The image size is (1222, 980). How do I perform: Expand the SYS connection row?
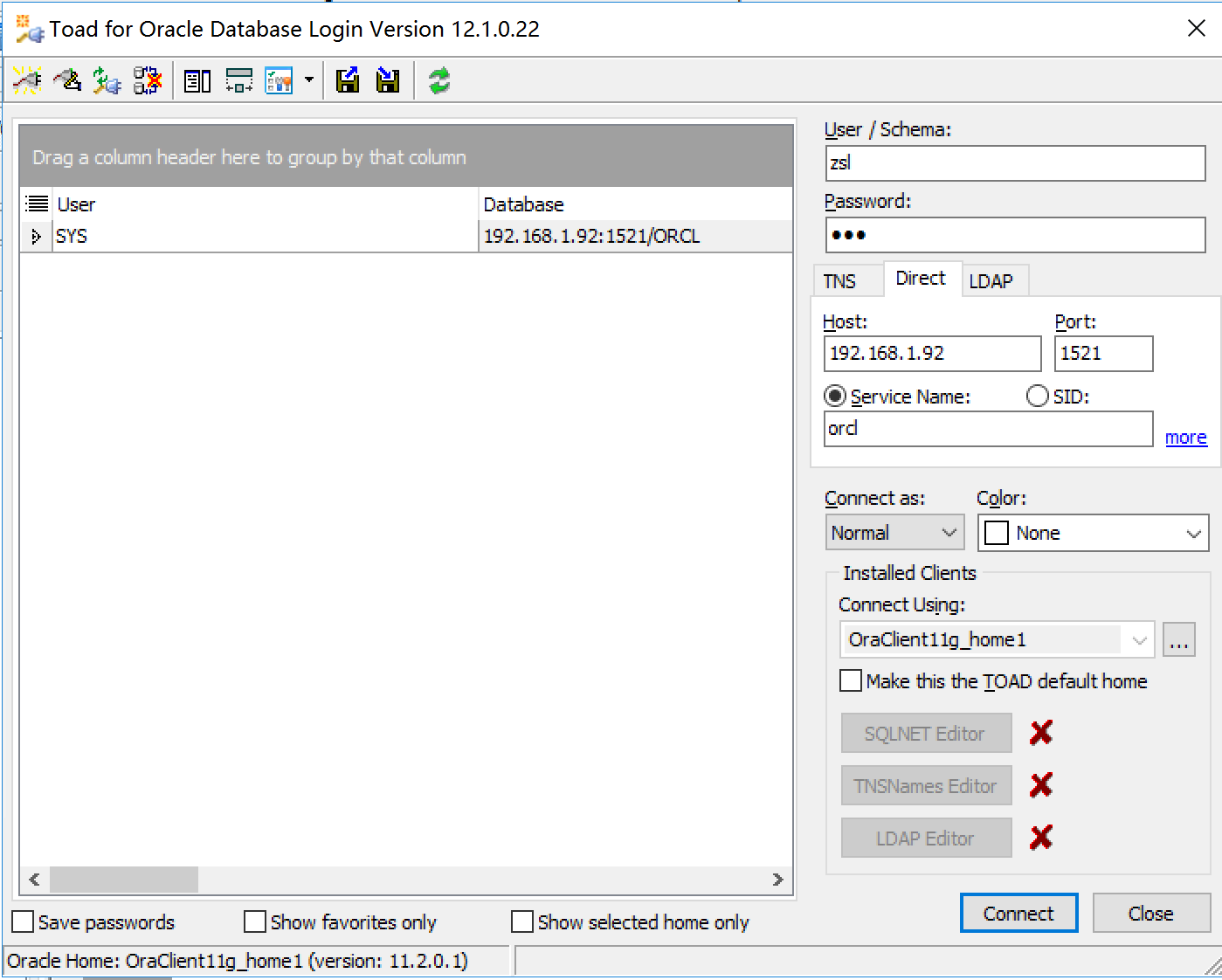36,237
